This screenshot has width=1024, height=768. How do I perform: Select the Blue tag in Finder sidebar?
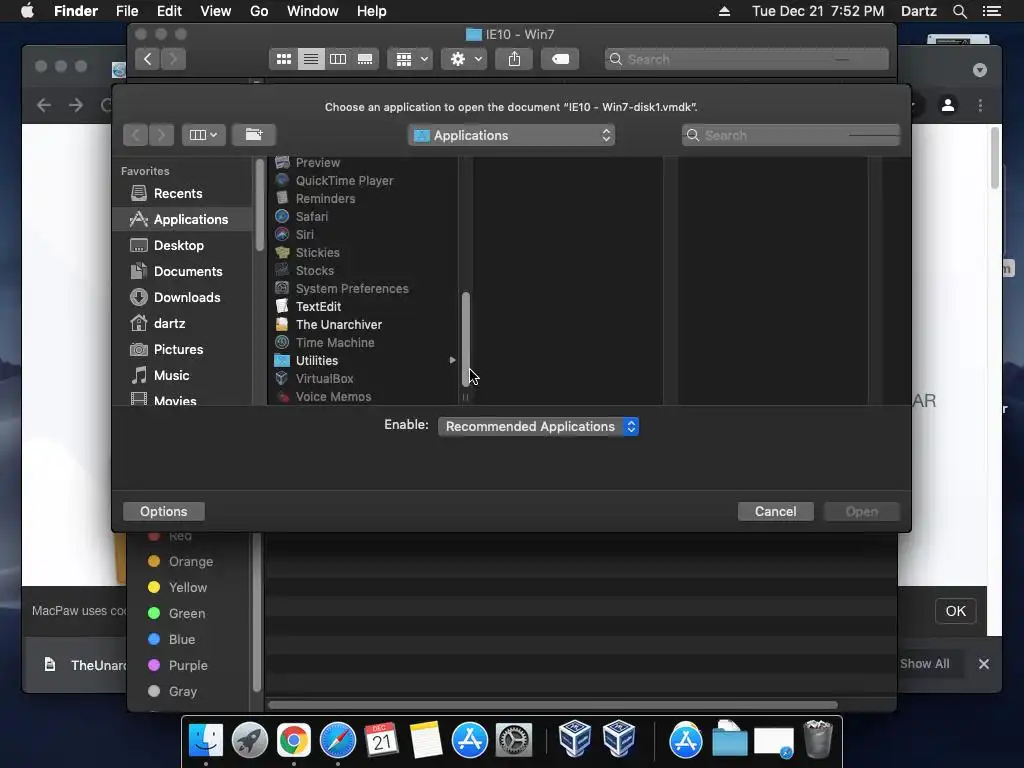(x=182, y=640)
